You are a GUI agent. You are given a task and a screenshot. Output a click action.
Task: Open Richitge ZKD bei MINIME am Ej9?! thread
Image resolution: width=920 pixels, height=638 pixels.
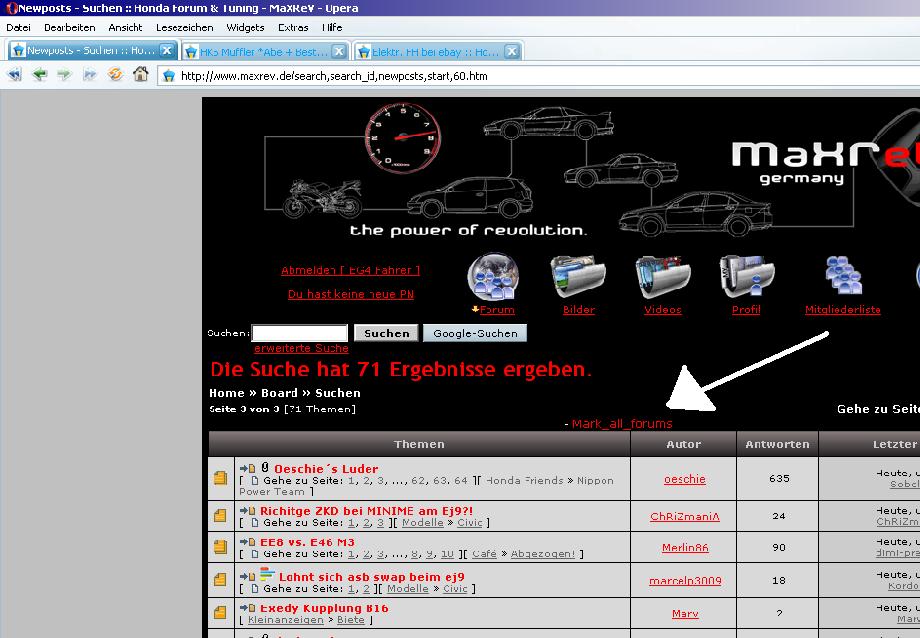366,511
